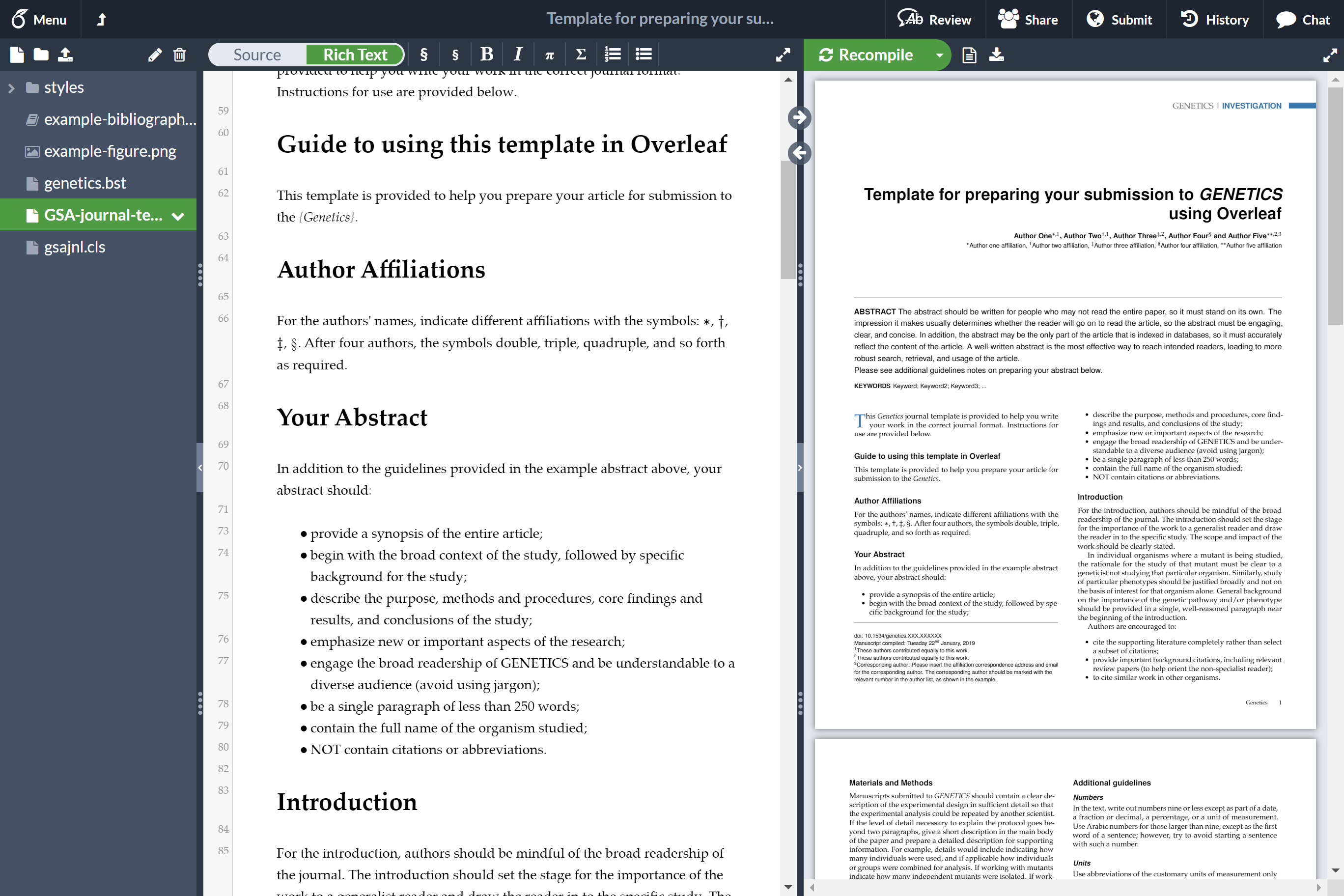
Task: Open the History panel
Action: click(1215, 20)
